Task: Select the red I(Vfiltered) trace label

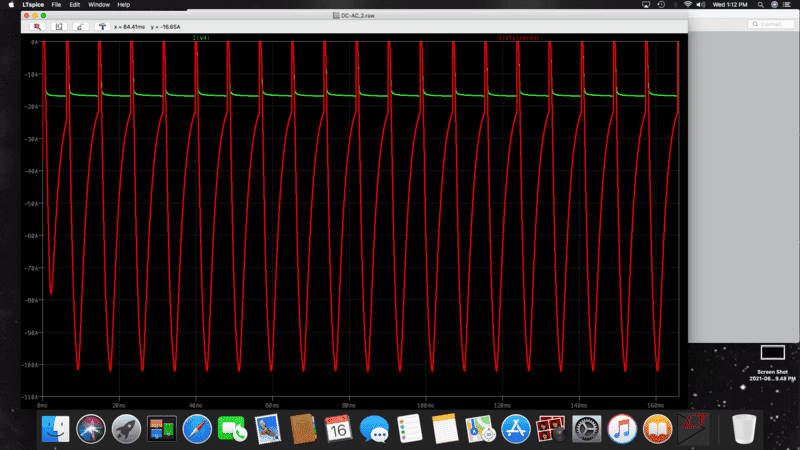Action: (519, 38)
